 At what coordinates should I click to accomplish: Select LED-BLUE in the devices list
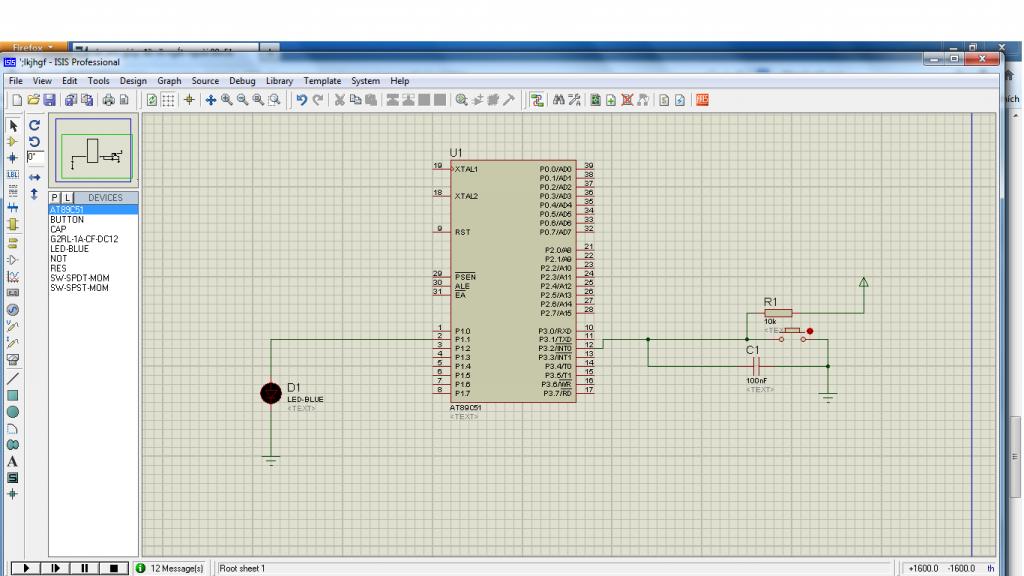tap(70, 248)
